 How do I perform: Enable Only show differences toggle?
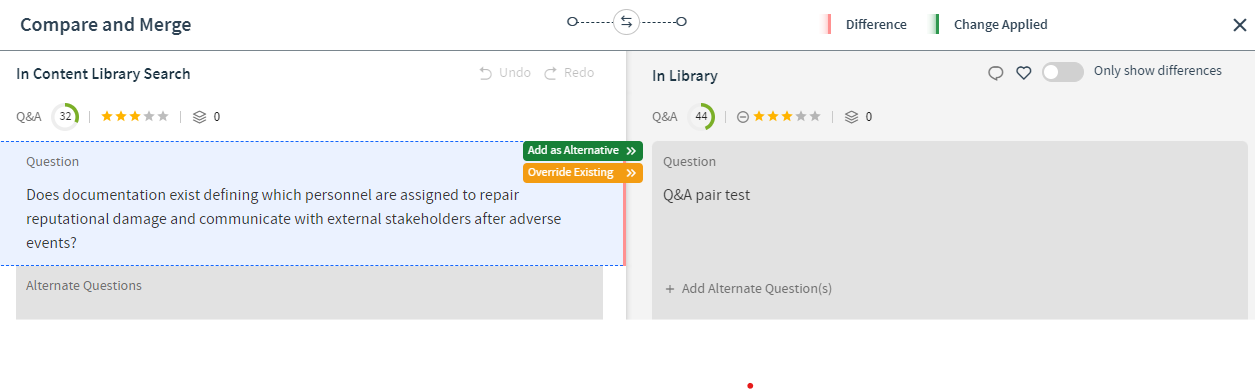click(x=1062, y=72)
